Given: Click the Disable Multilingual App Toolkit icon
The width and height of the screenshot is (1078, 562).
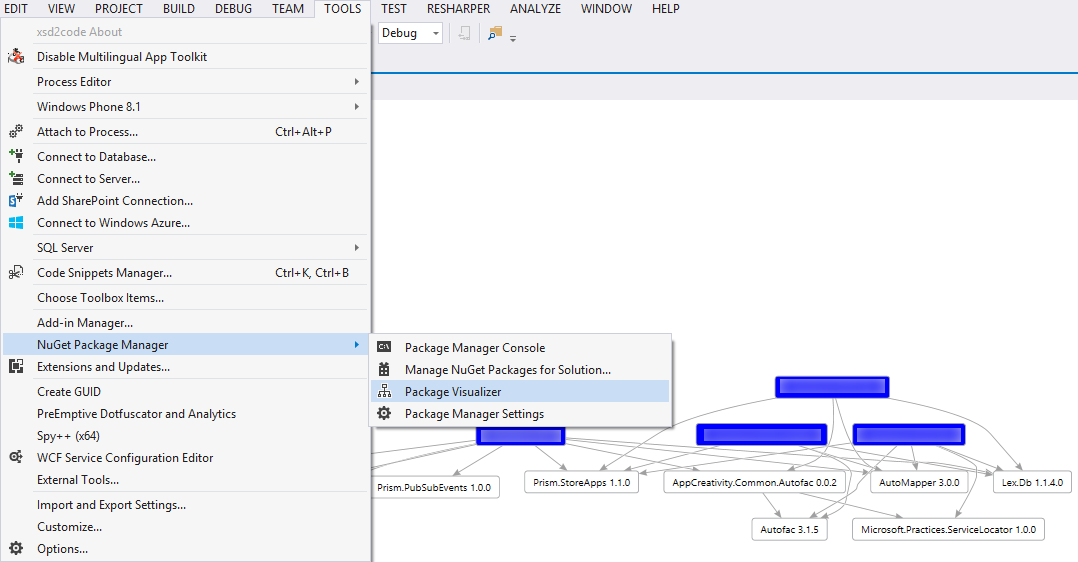Looking at the screenshot, I should pos(16,56).
